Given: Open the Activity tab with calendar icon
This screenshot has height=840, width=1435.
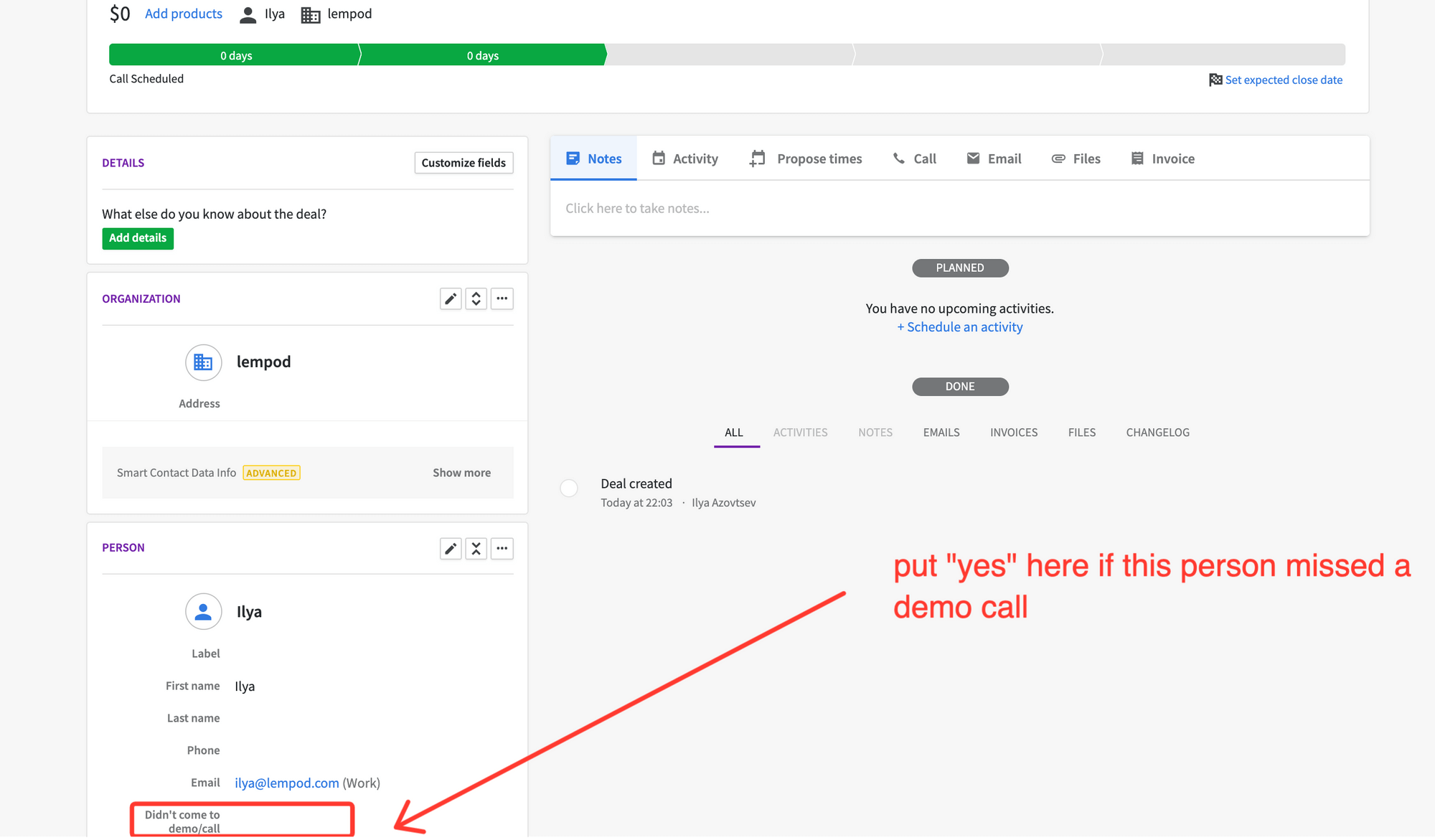Looking at the screenshot, I should point(685,158).
